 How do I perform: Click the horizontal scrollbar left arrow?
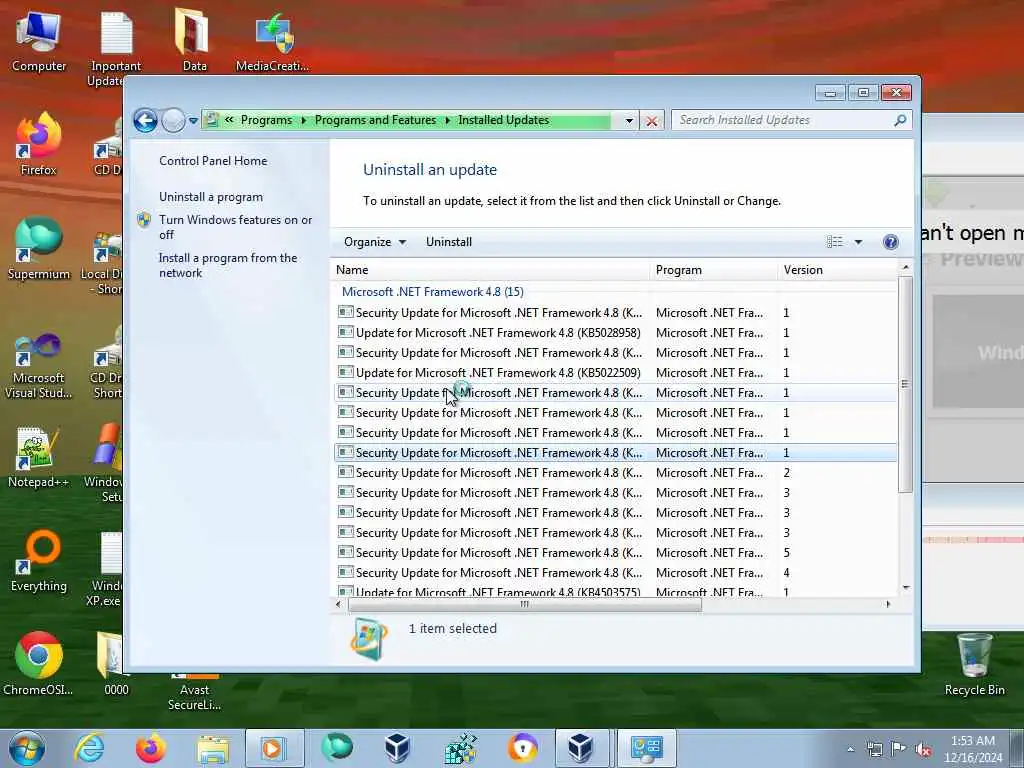338,605
